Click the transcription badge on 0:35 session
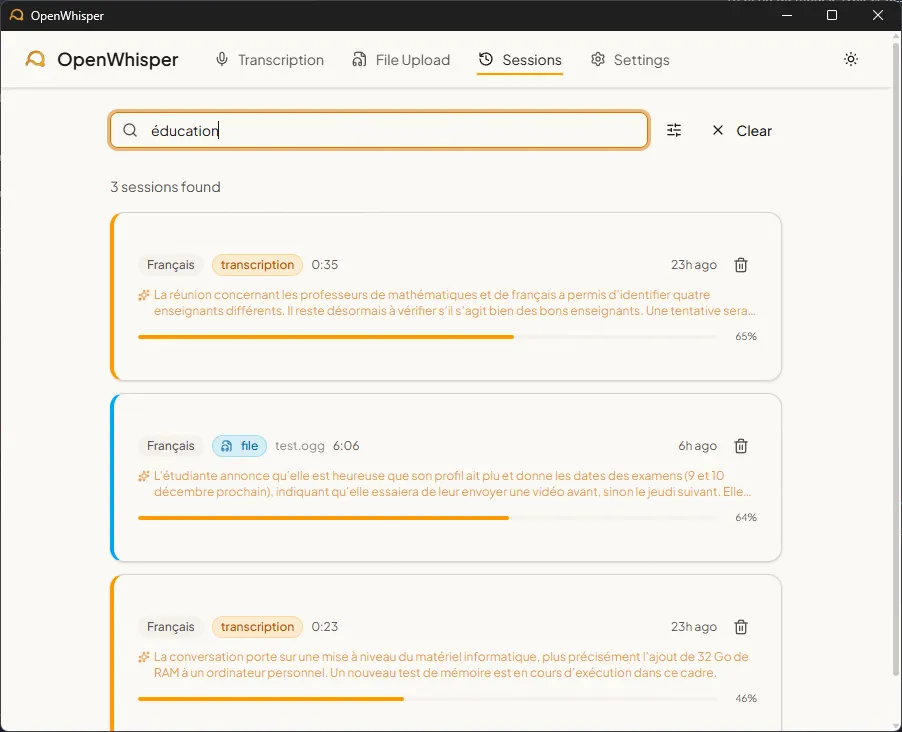902x732 pixels. (x=257, y=265)
